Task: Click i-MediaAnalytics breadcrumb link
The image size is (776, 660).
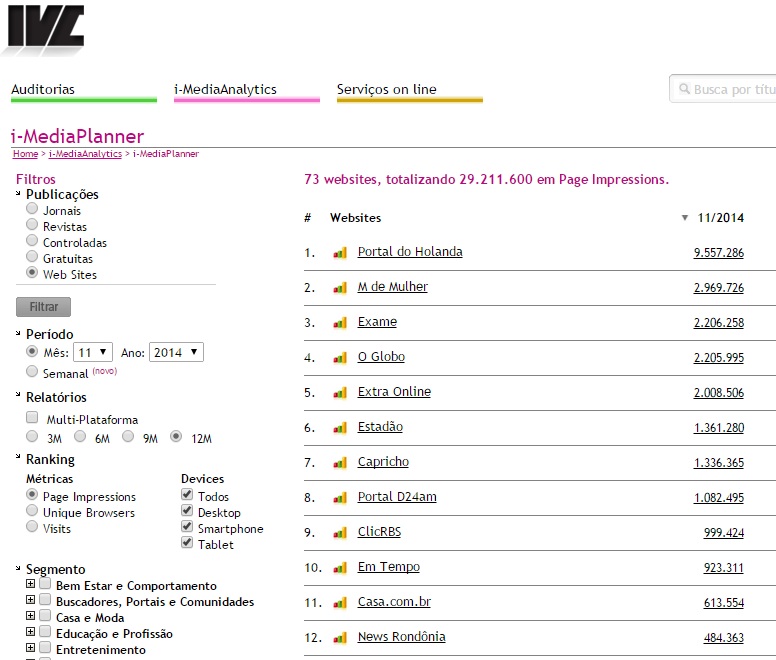Action: [85, 153]
